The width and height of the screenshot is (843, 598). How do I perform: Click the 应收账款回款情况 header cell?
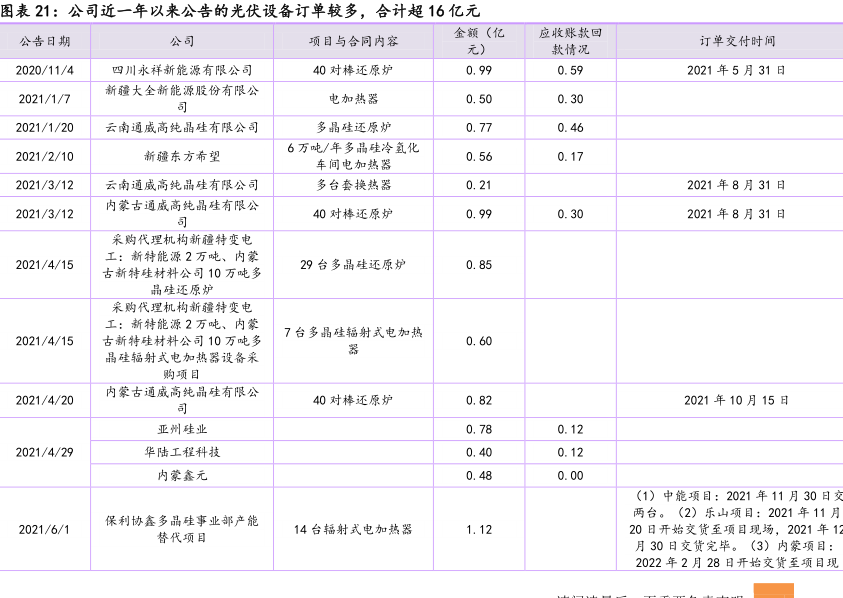[x=570, y=41]
